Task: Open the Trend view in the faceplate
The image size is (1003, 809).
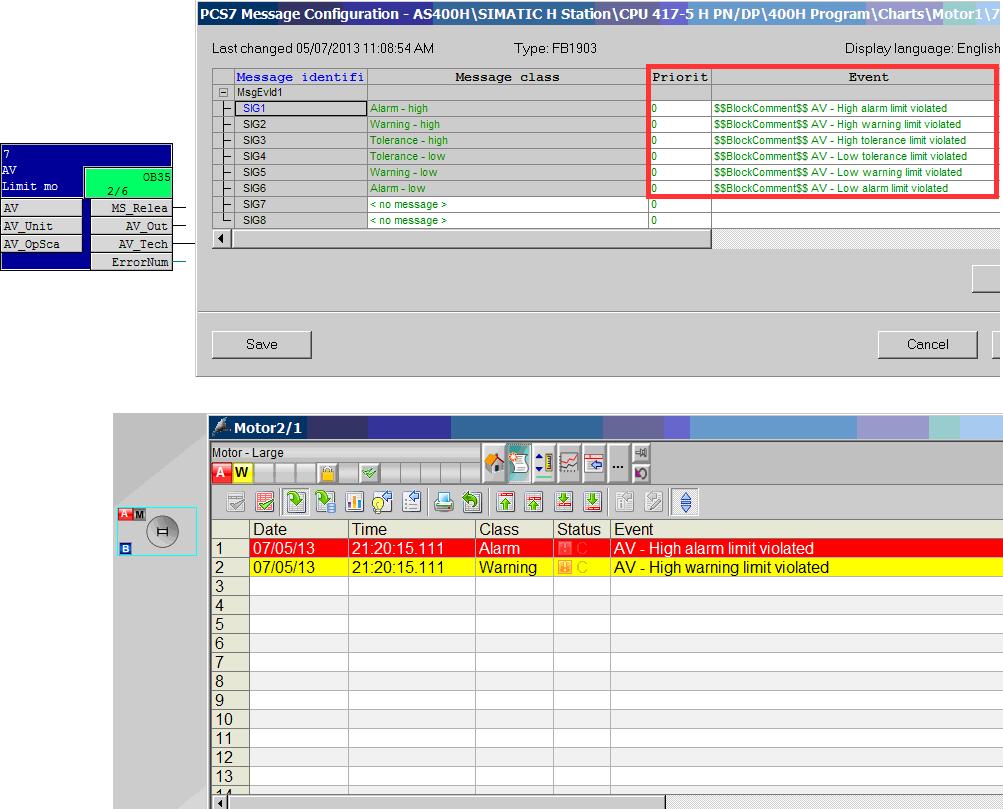Action: [568, 462]
